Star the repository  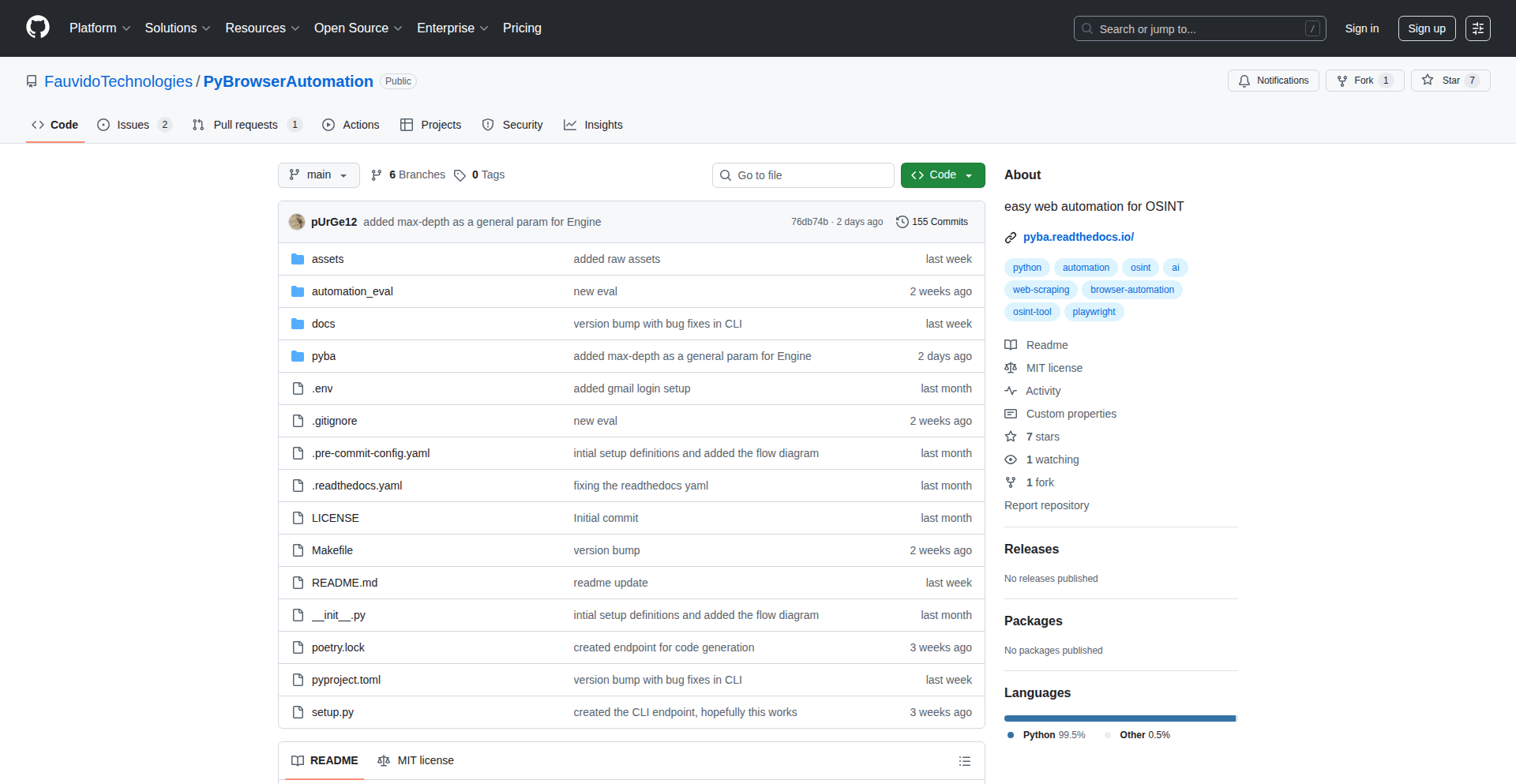[1450, 80]
